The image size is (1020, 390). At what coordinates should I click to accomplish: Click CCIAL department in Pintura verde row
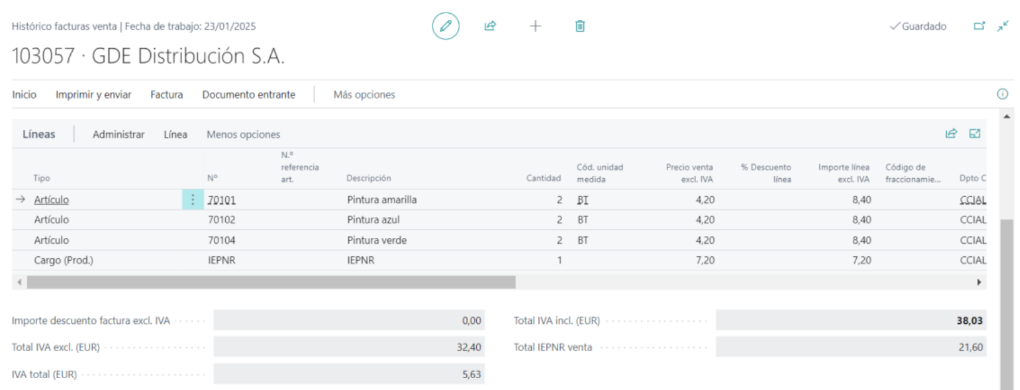click(x=973, y=240)
